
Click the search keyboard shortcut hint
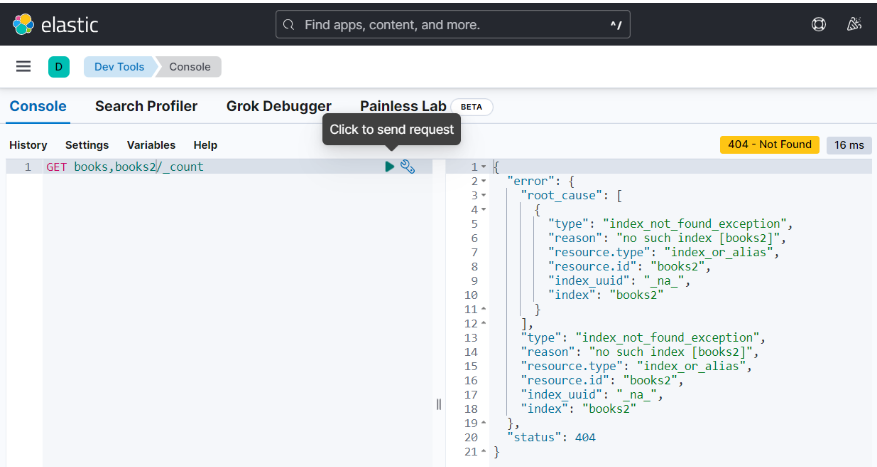616,25
